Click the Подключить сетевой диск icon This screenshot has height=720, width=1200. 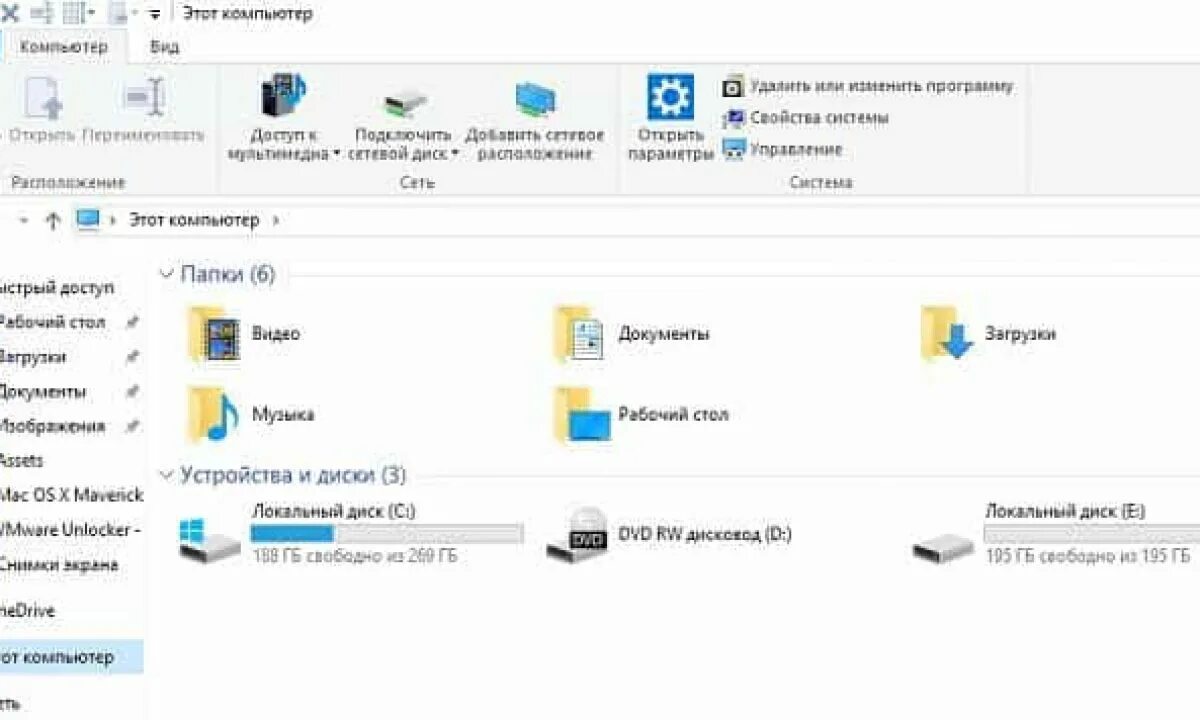pos(405,103)
